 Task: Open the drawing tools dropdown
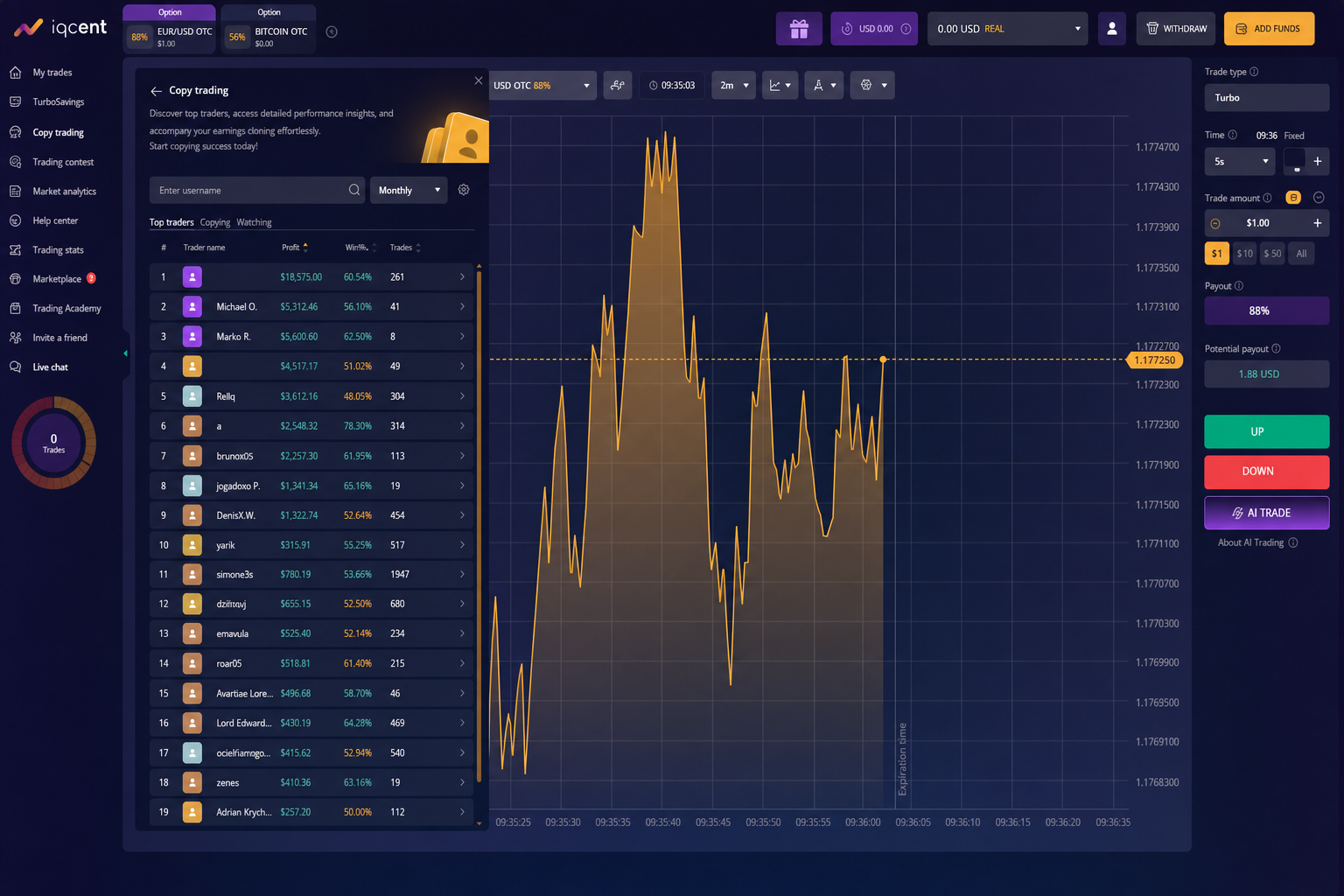pos(824,85)
